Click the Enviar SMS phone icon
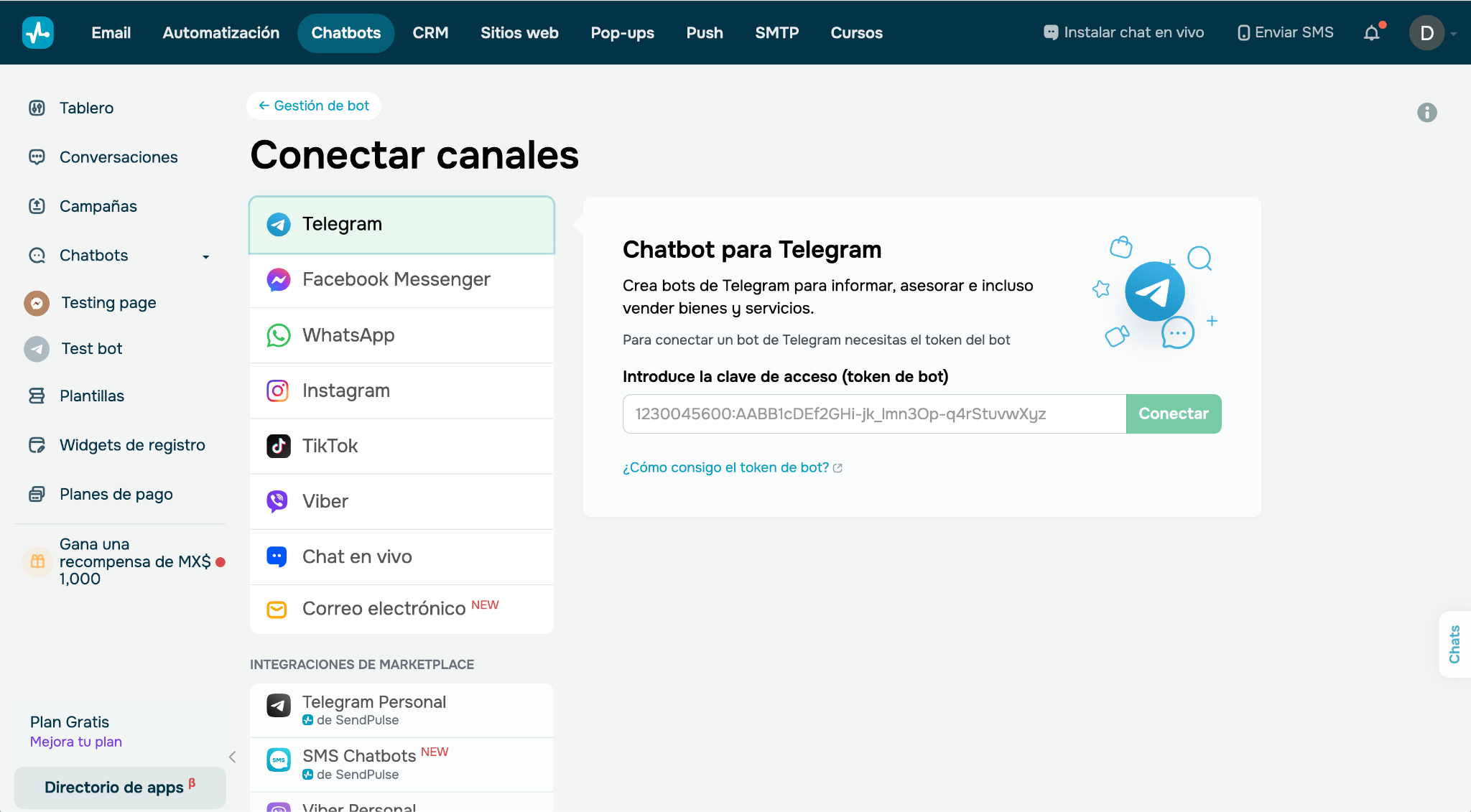The width and height of the screenshot is (1471, 812). click(x=1243, y=33)
